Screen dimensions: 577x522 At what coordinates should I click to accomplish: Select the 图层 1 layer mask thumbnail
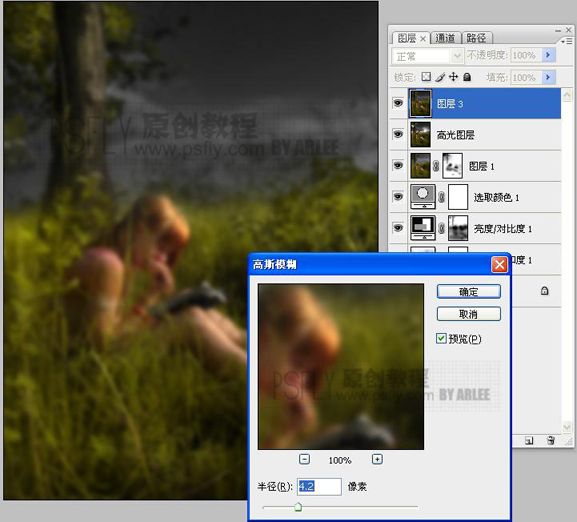[x=452, y=166]
